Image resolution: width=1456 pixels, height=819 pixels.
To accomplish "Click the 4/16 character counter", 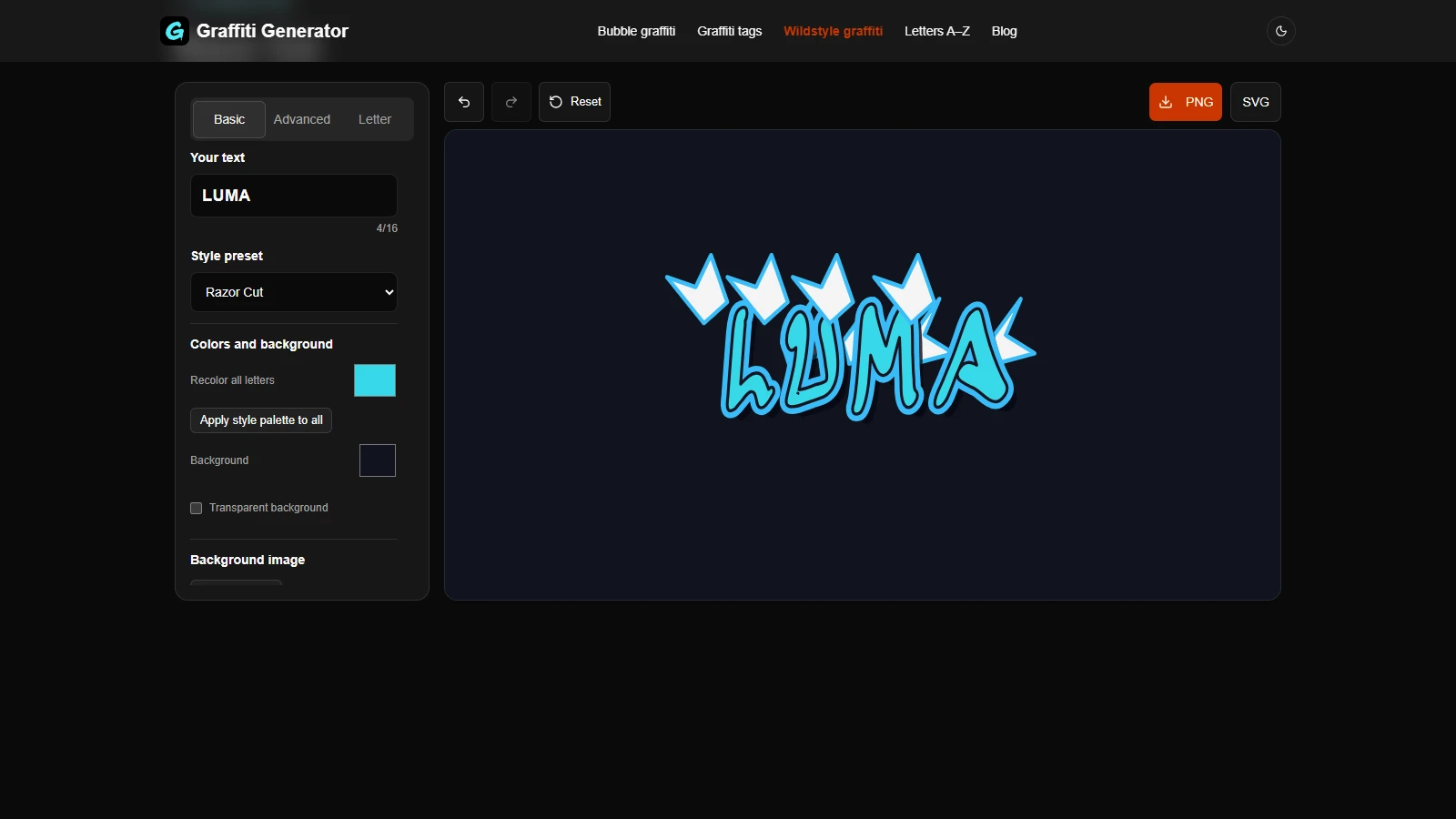I will [387, 228].
